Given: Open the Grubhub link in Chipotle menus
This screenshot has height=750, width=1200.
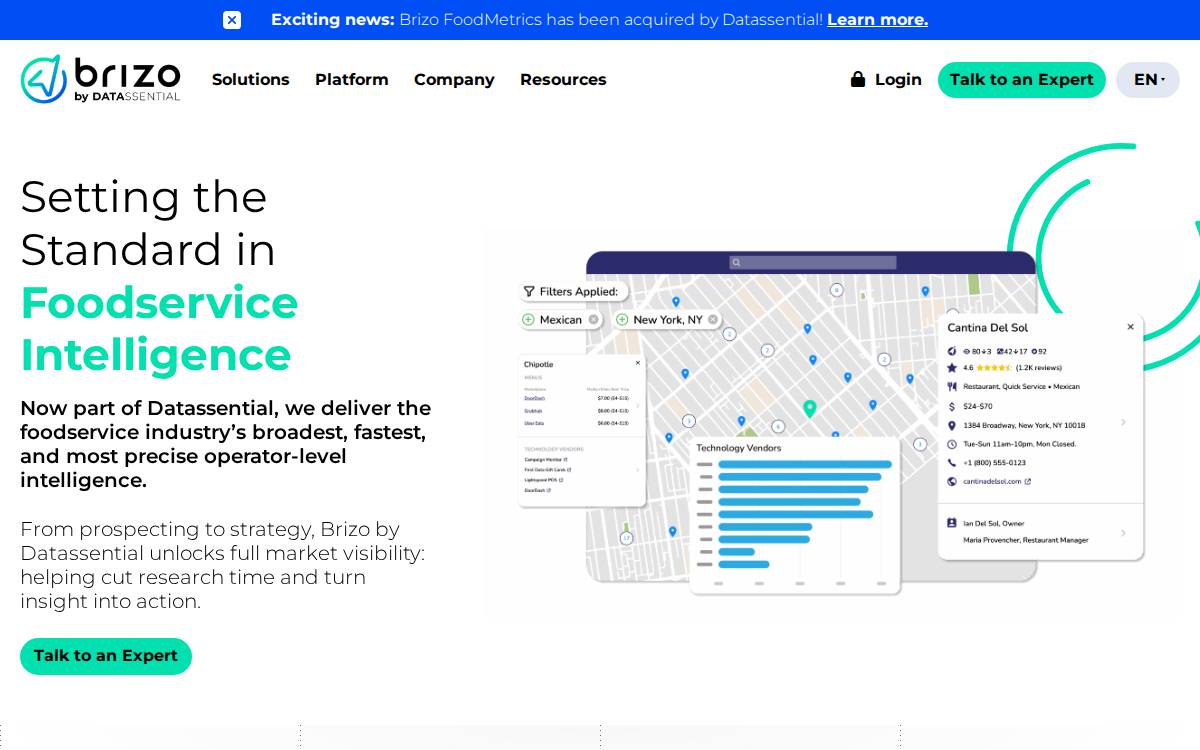Looking at the screenshot, I should [533, 411].
